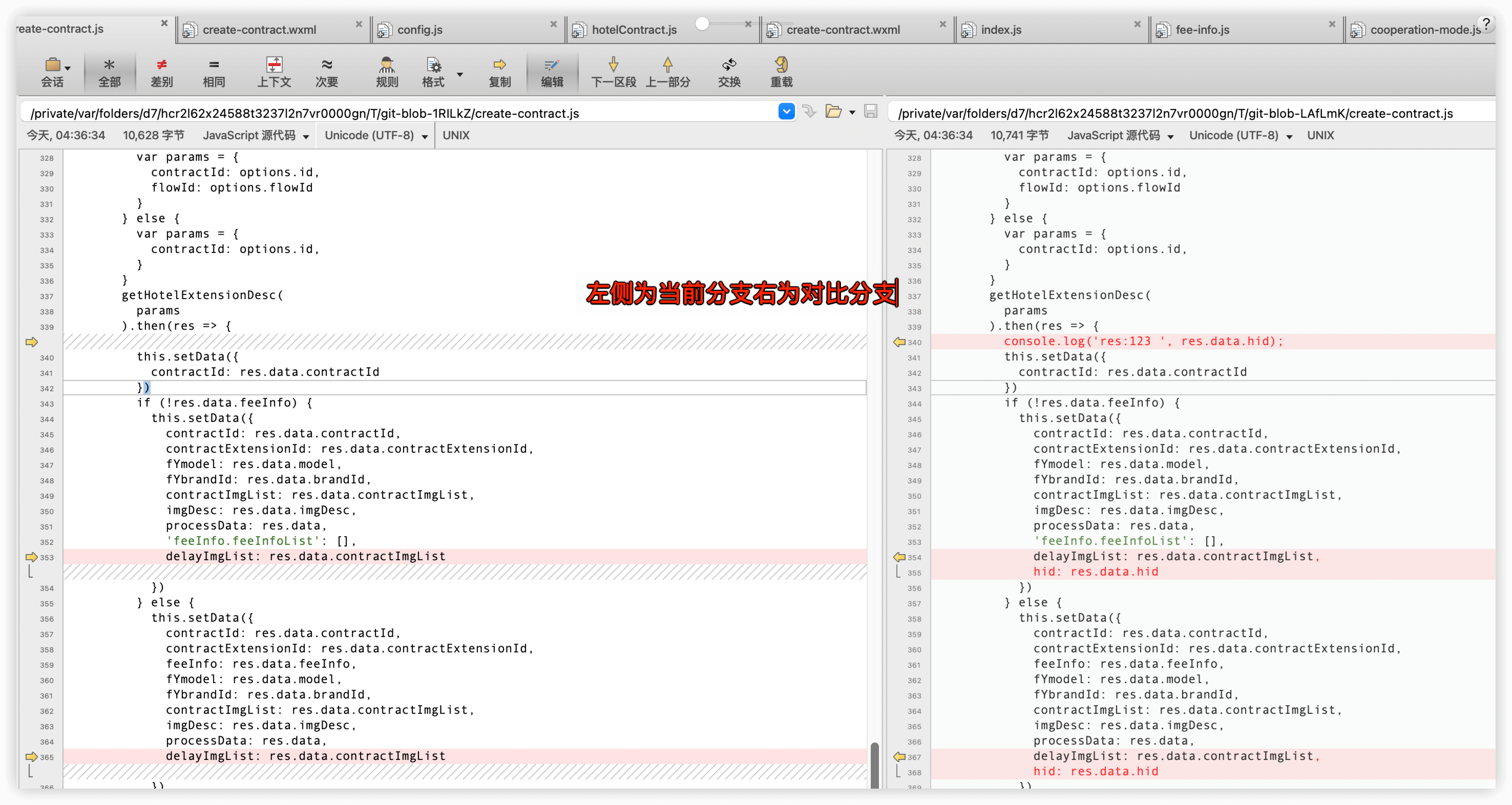Open left pane Unicode (UTF-8) encoding dropdown

click(x=376, y=136)
